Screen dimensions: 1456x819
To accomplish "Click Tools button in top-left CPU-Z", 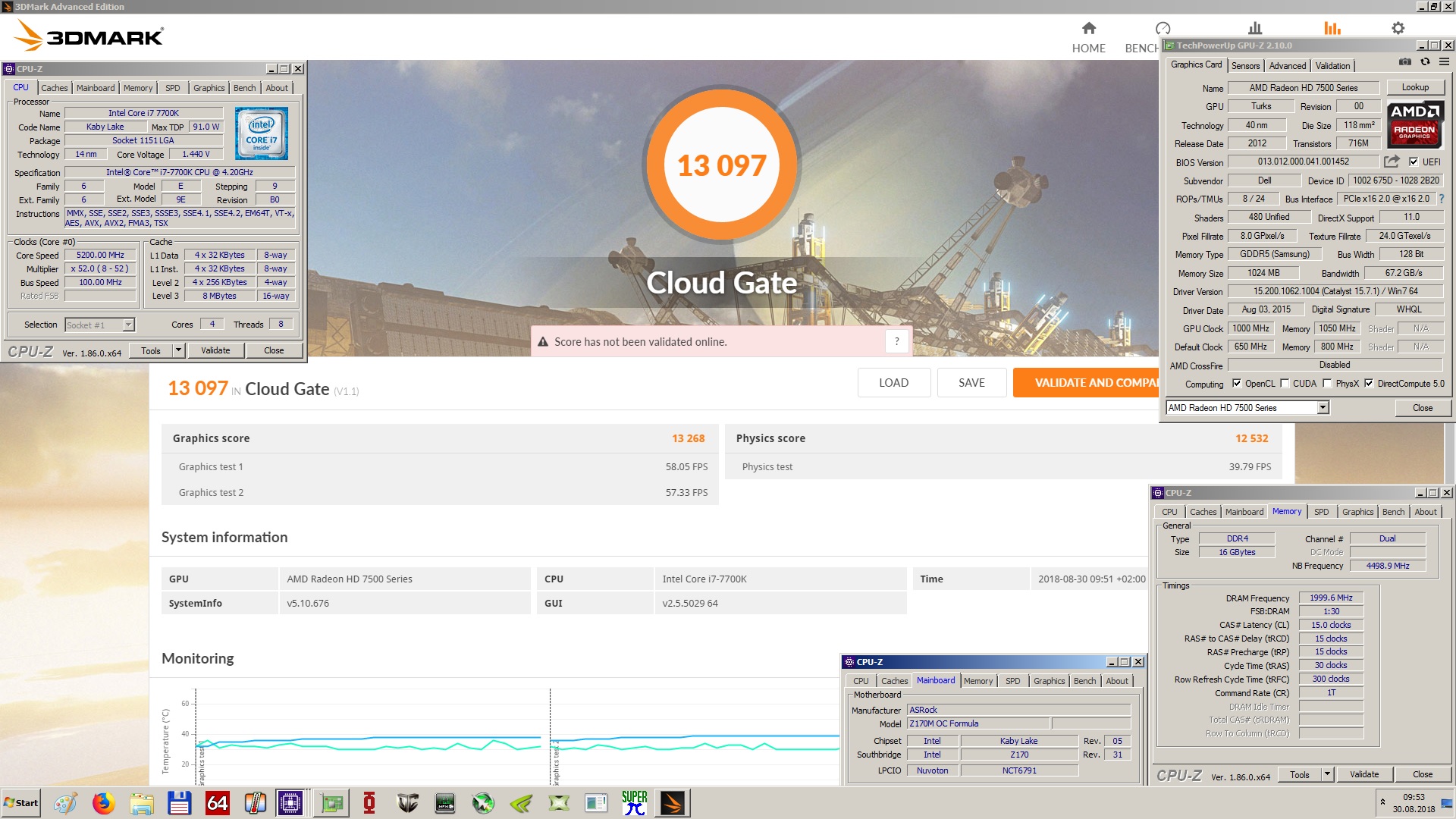I will (151, 350).
